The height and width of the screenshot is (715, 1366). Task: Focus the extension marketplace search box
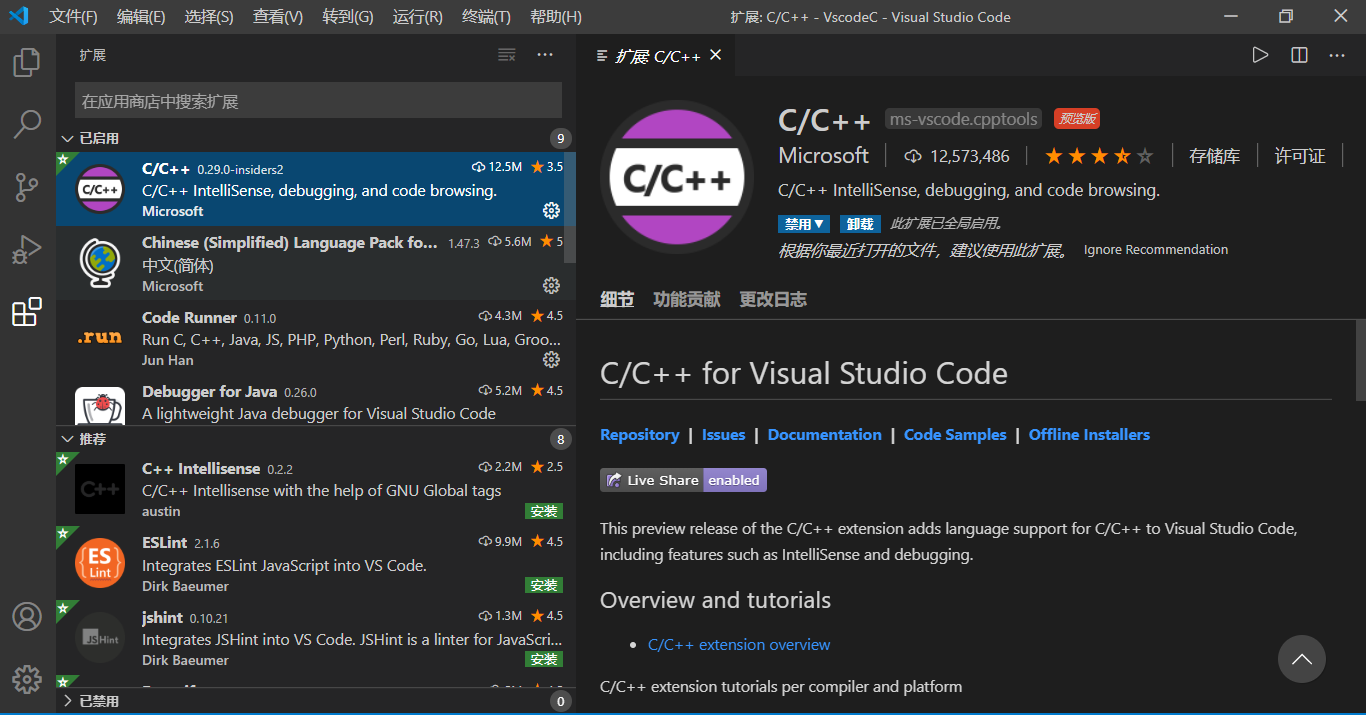318,101
